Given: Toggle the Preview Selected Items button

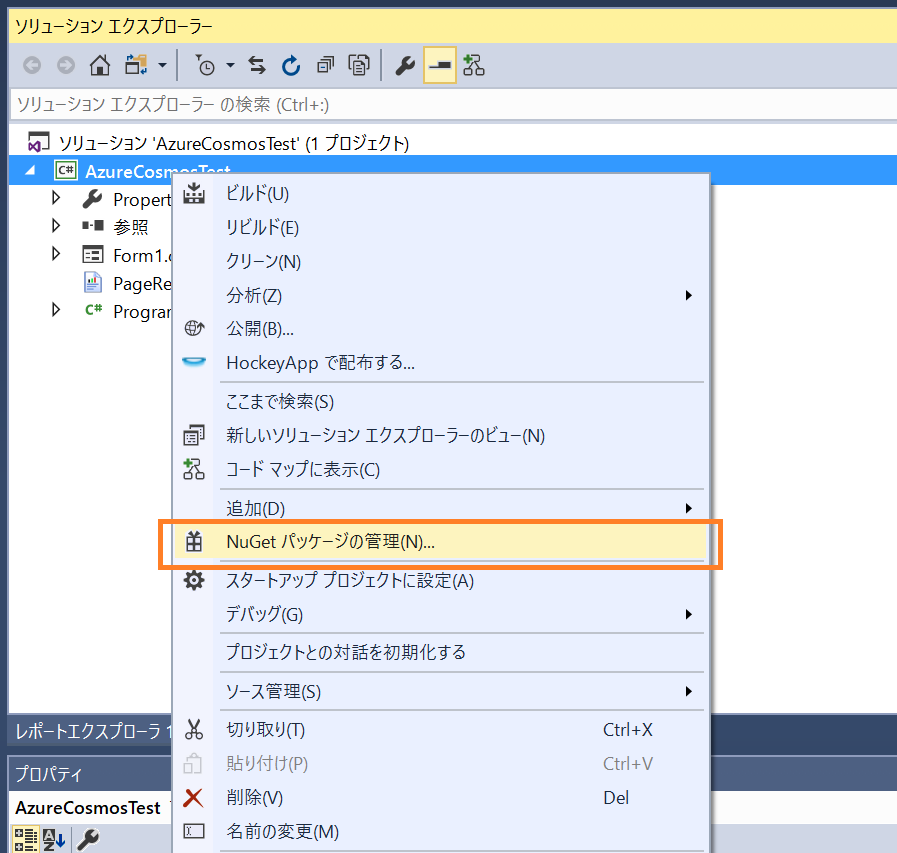Looking at the screenshot, I should (x=439, y=65).
